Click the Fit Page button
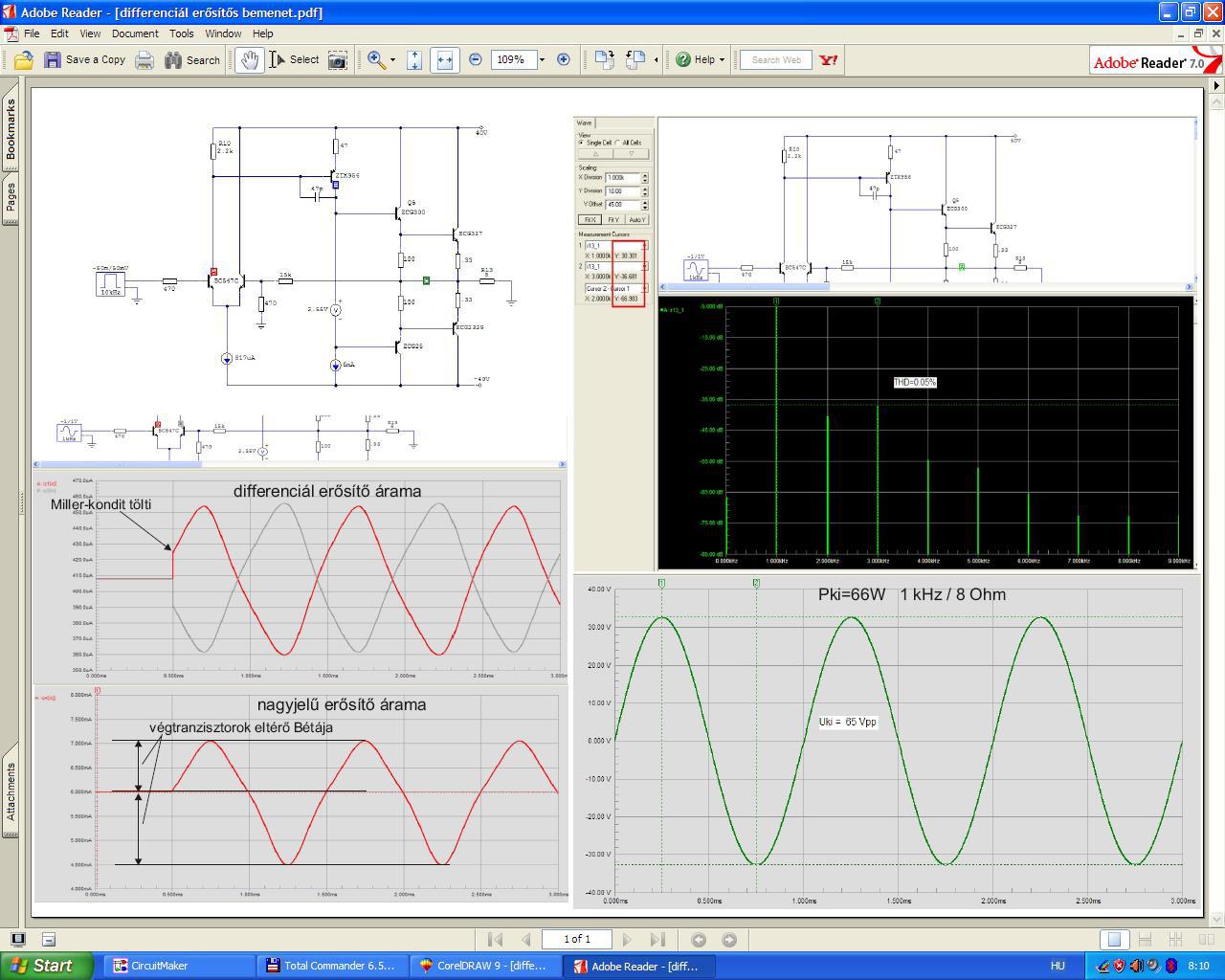Image resolution: width=1225 pixels, height=980 pixels. 414,60
